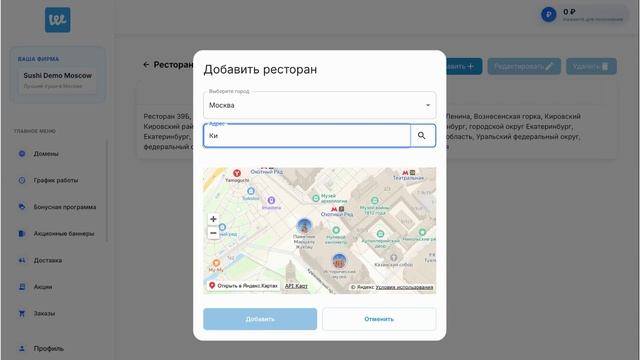Image resolution: width=640 pixels, height=360 pixels.
Task: Click the Нулевой километр marker
Action: [x=336, y=230]
